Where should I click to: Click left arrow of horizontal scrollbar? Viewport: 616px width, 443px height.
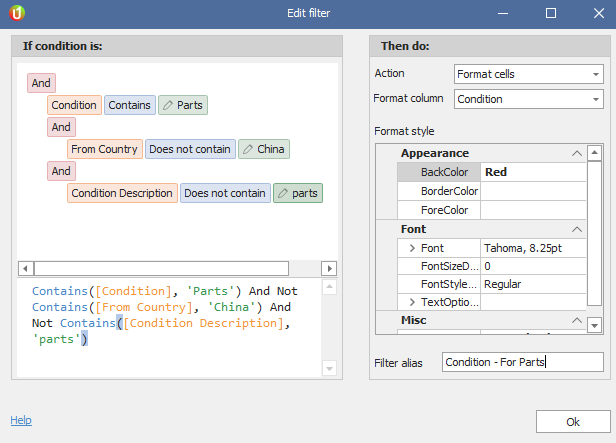pyautogui.click(x=26, y=269)
